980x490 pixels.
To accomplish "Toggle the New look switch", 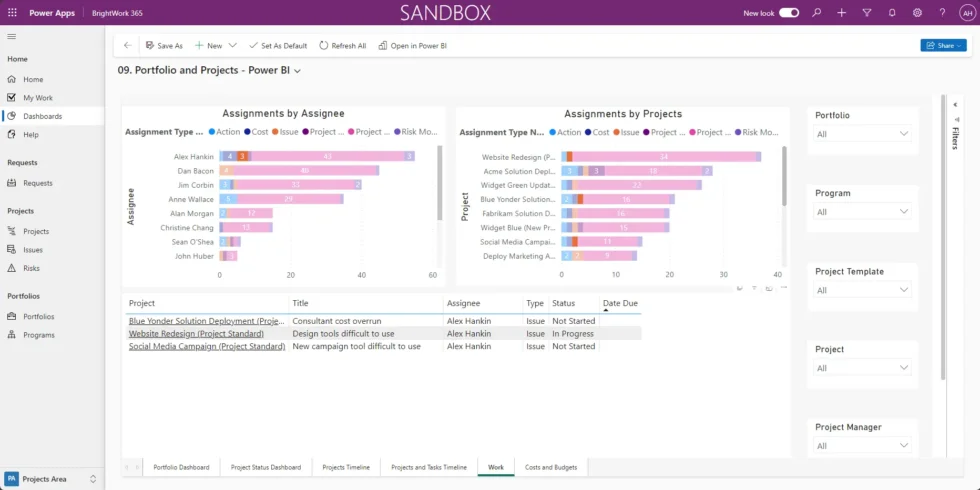I will coord(789,13).
